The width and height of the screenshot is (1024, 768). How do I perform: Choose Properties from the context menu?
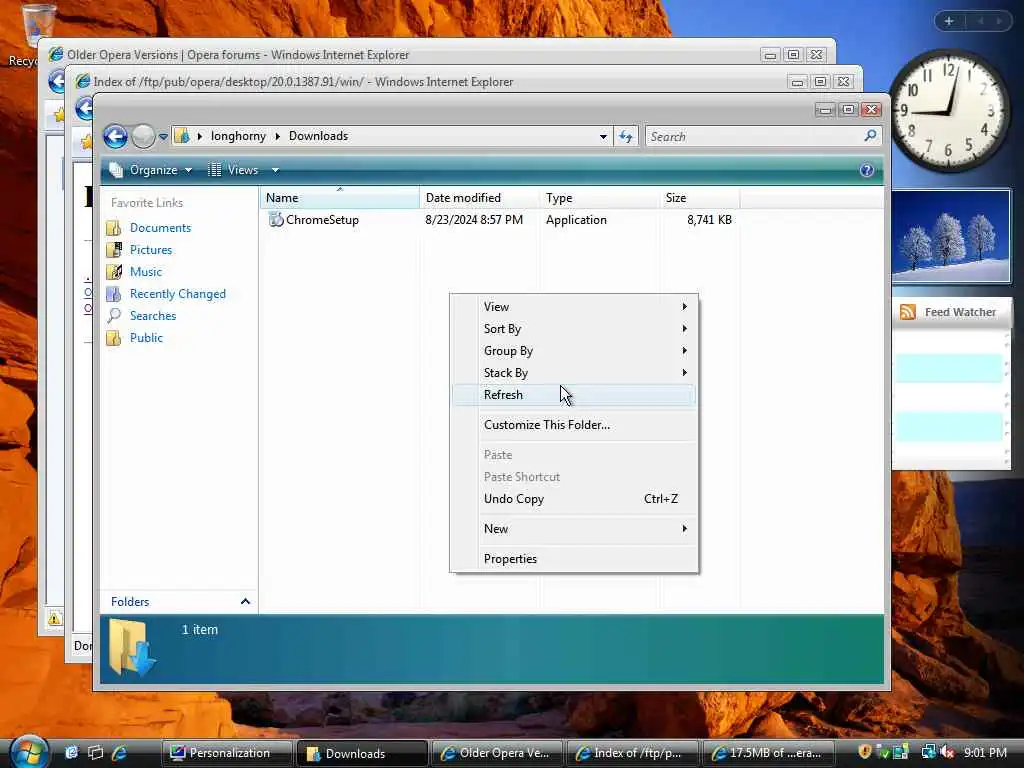coord(573,559)
